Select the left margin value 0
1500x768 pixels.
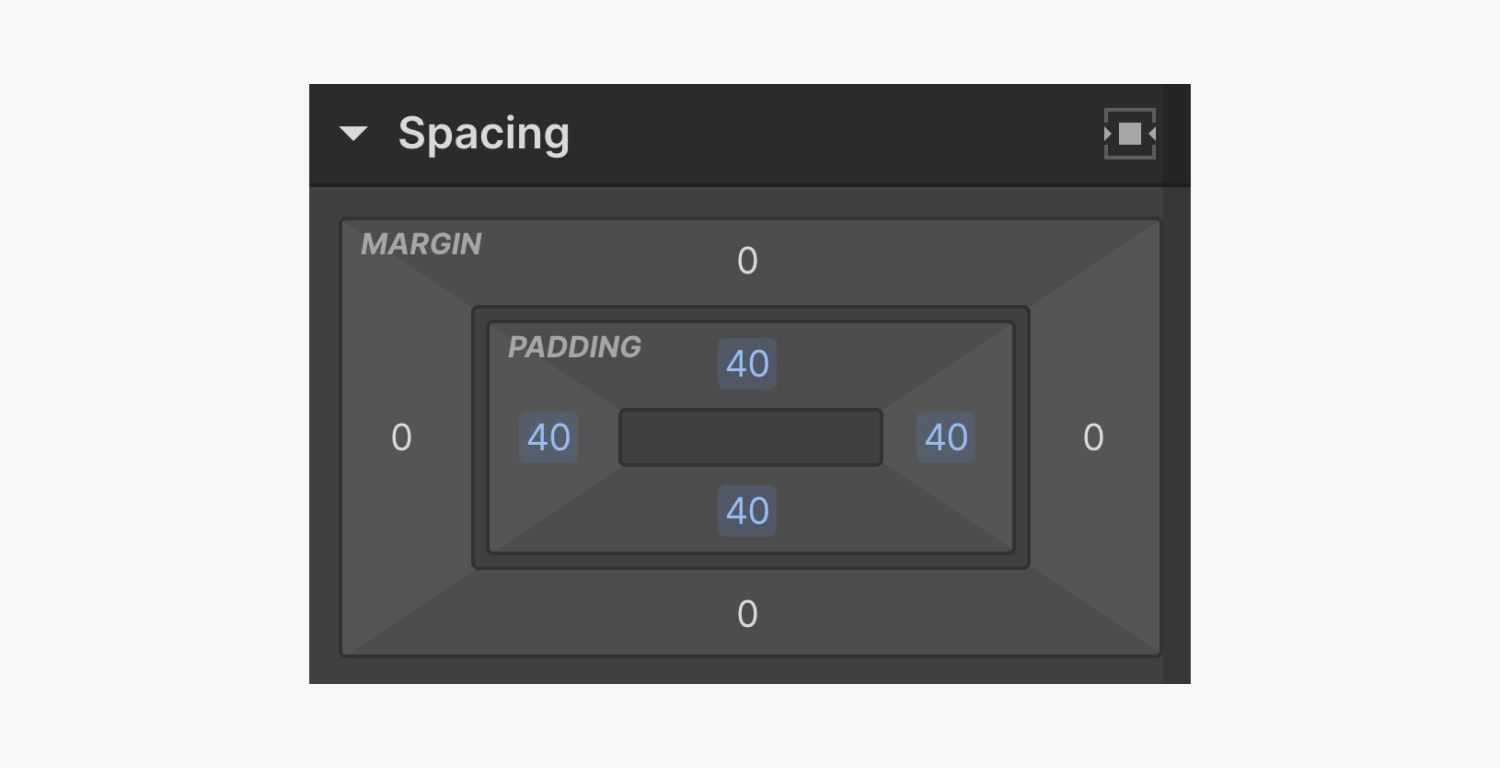401,438
